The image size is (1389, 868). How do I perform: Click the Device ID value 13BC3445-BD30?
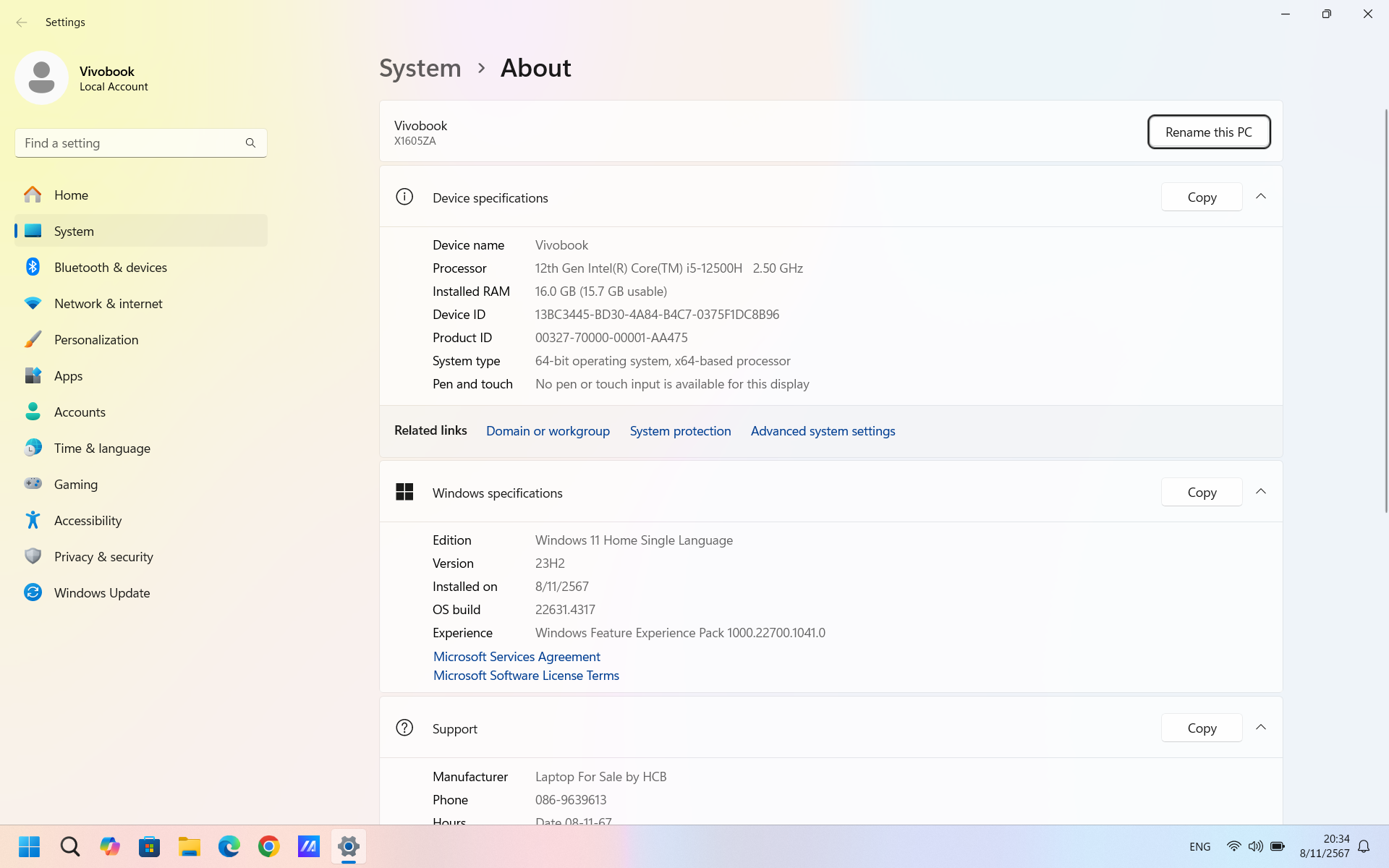tap(657, 315)
